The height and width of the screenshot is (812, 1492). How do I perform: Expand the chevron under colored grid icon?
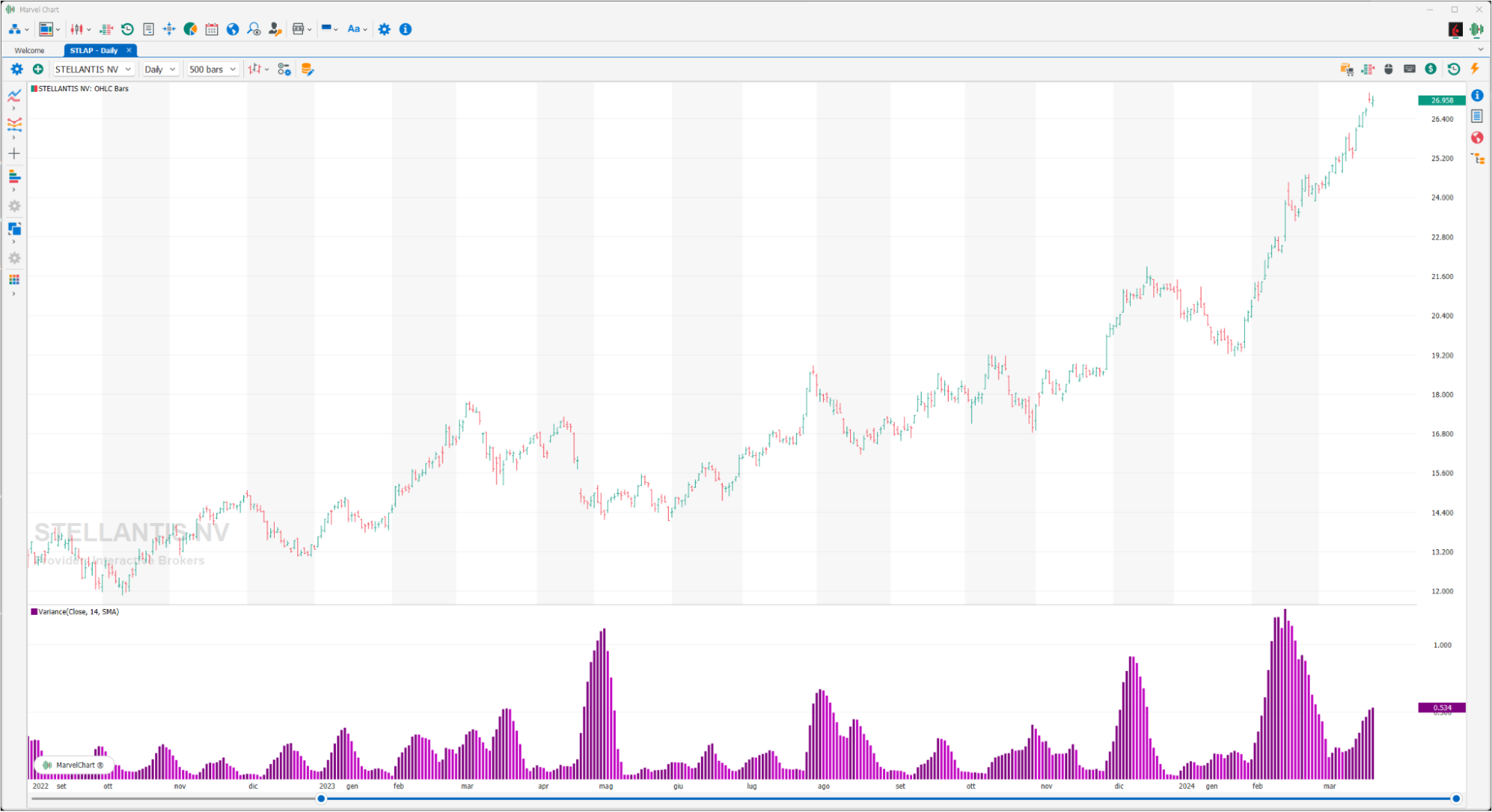(x=13, y=294)
